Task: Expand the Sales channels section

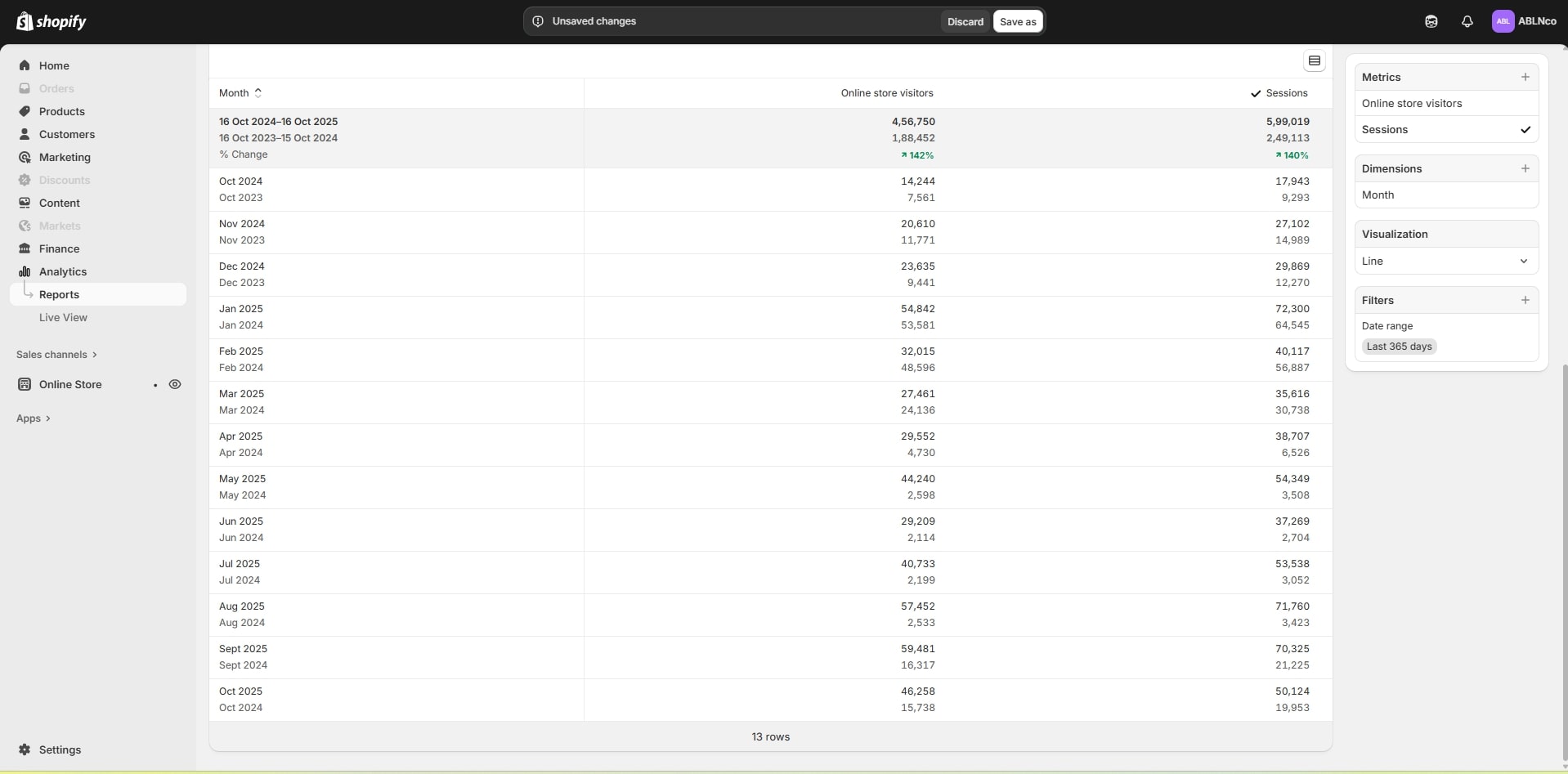Action: click(56, 355)
